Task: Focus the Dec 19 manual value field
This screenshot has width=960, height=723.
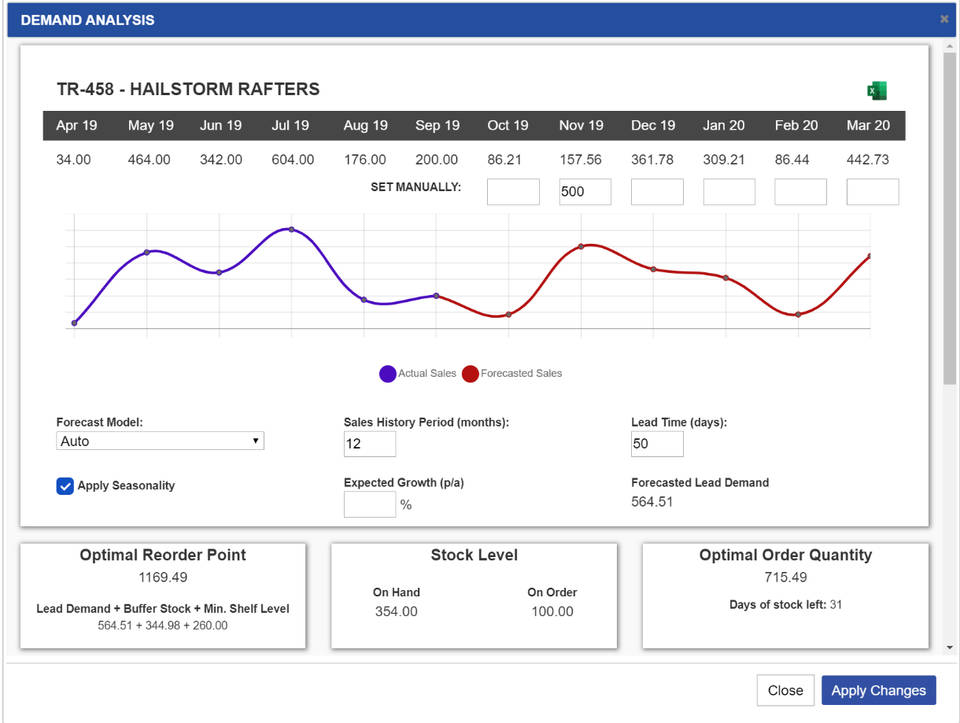Action: 657,192
